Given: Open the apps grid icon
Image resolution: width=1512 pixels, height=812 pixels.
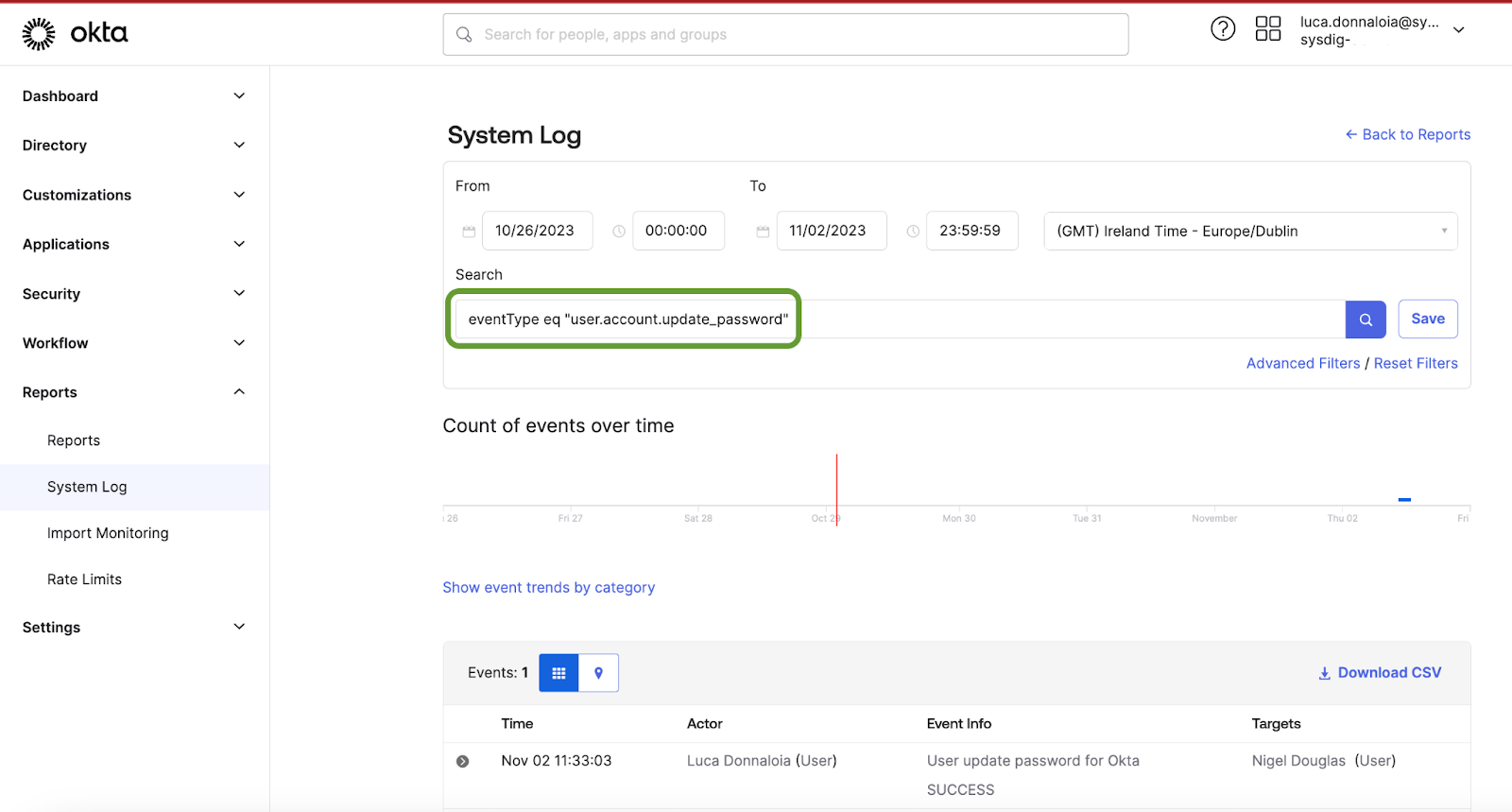Looking at the screenshot, I should [x=1267, y=29].
